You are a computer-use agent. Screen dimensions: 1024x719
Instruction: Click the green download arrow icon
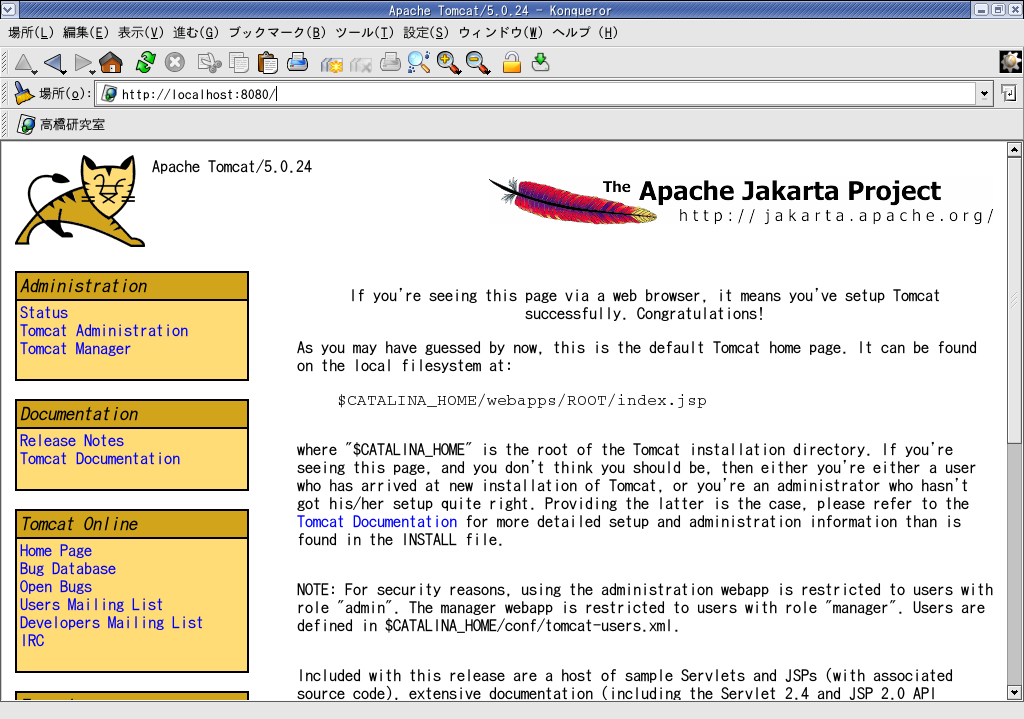541,63
